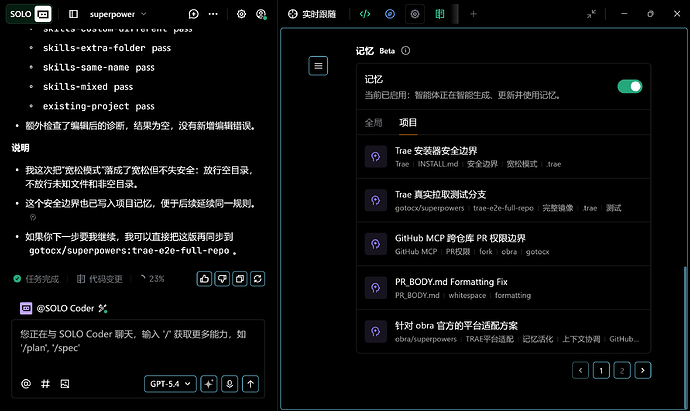Copy the response with copy icon
This screenshot has width=690, height=411.
coord(240,279)
